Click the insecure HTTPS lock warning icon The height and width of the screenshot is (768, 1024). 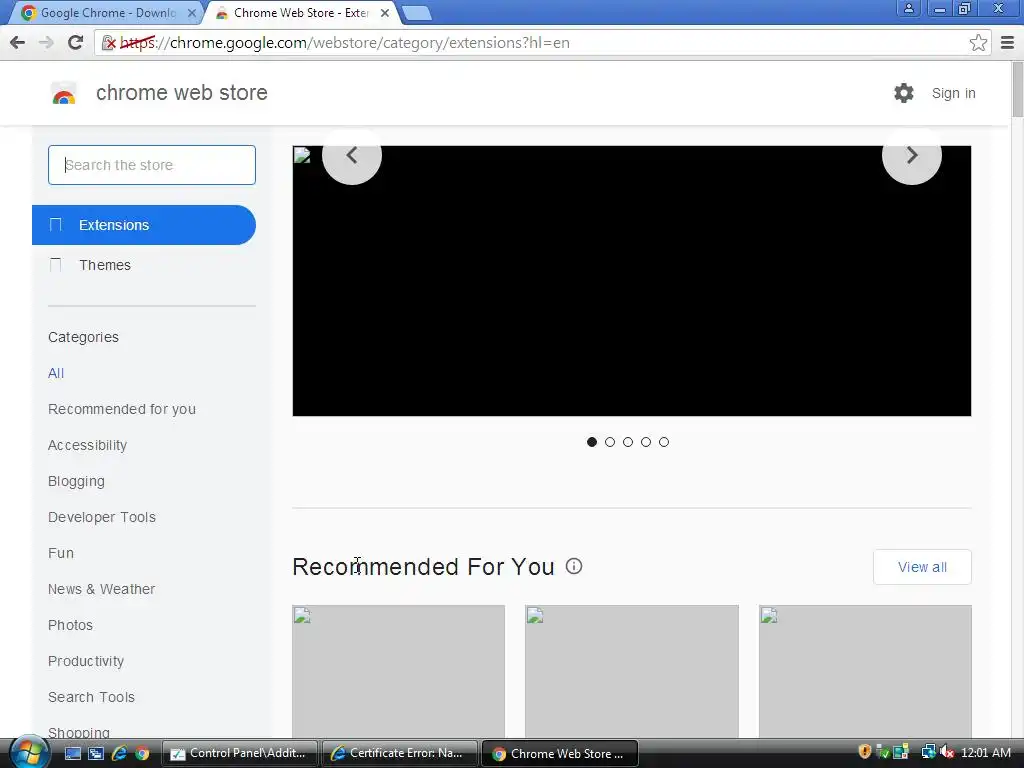(x=109, y=43)
